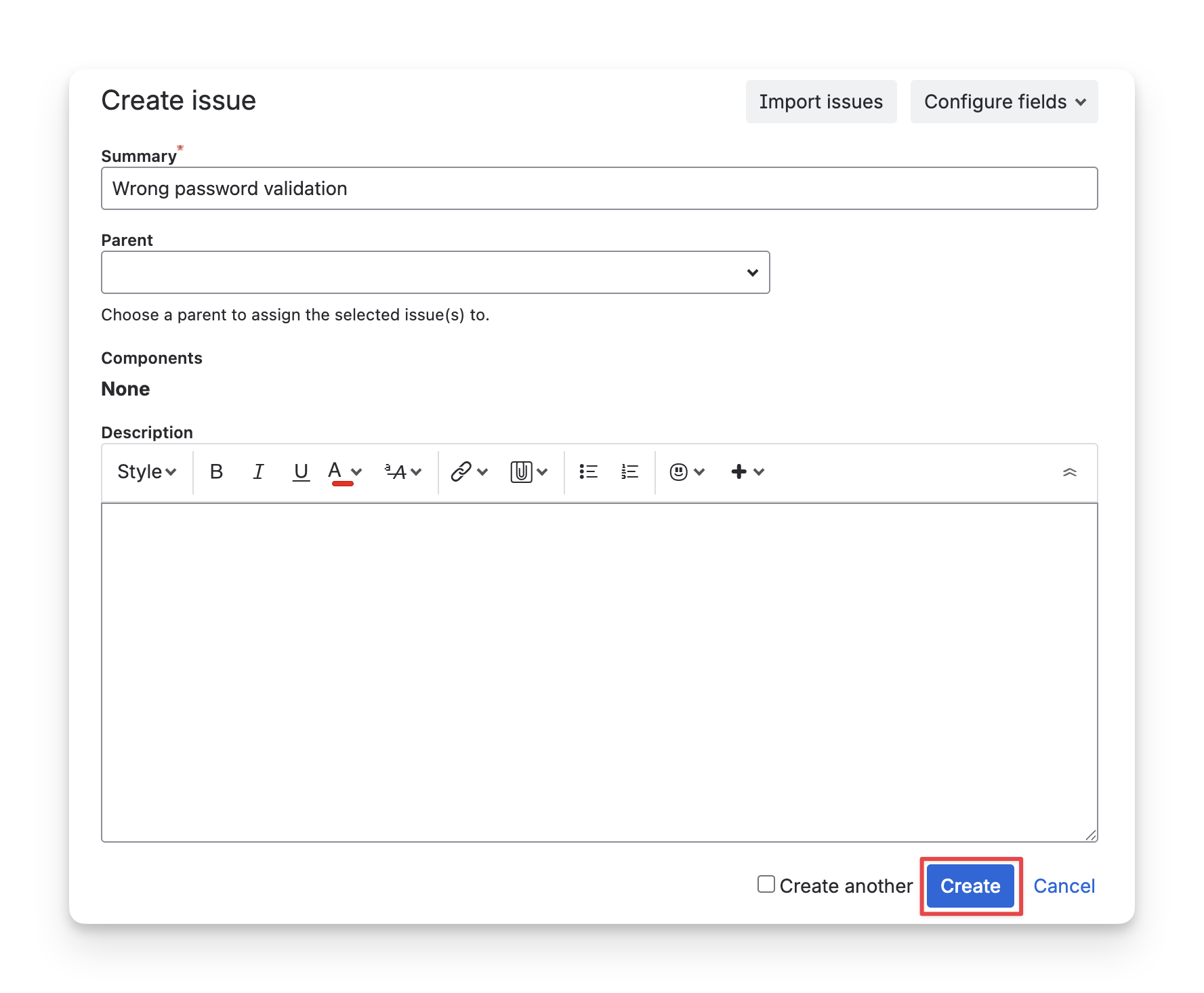1204x993 pixels.
Task: Check the Create another checkbox
Action: click(x=766, y=884)
